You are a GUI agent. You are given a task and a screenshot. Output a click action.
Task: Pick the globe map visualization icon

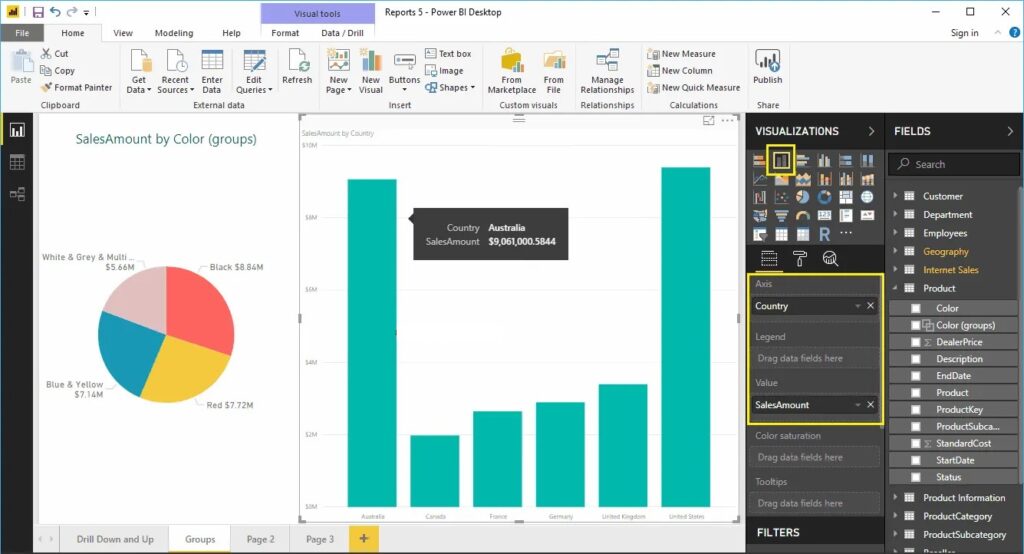click(867, 197)
